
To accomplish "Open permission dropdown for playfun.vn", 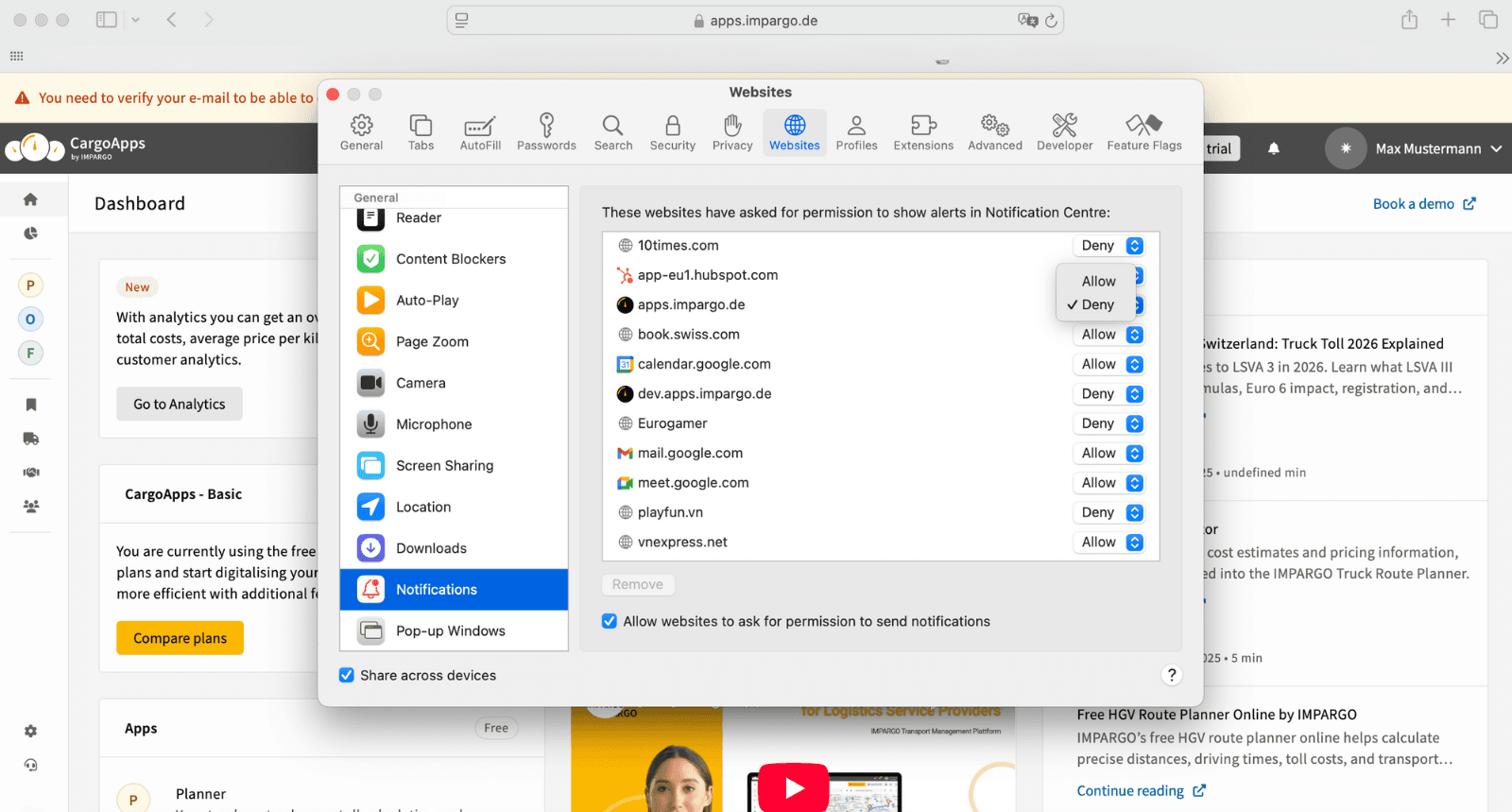I will click(1109, 512).
